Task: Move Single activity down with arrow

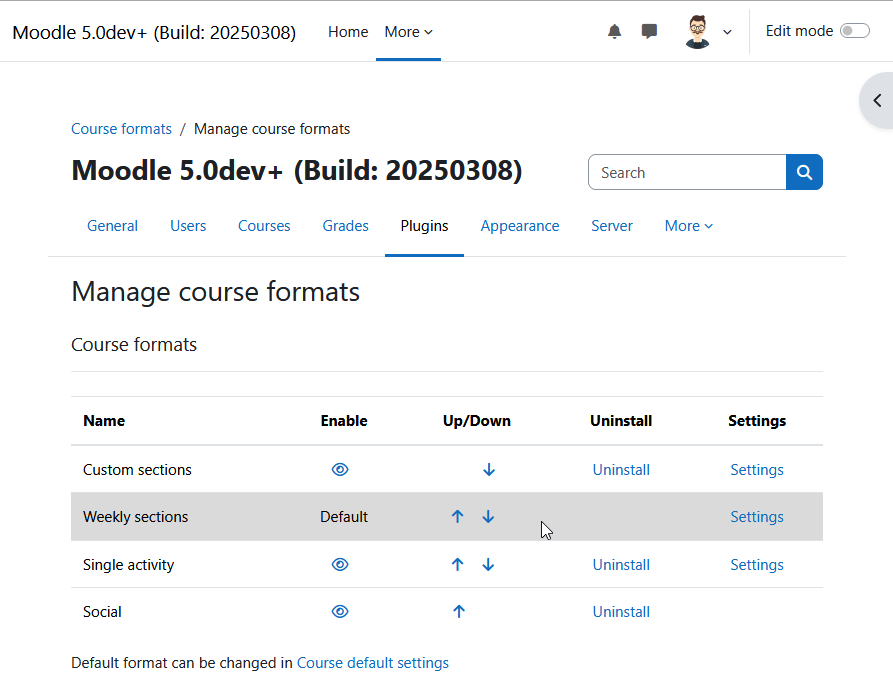Action: click(x=488, y=565)
